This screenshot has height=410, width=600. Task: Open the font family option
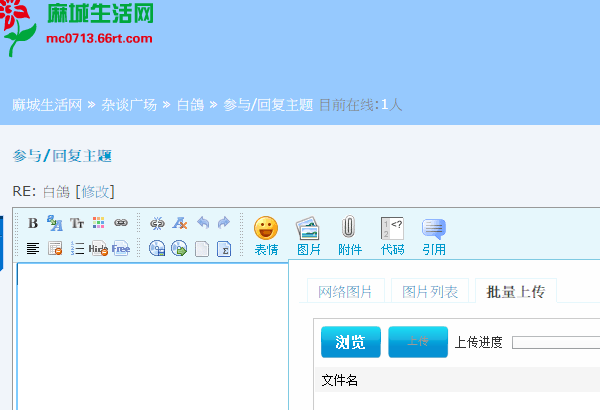coord(55,223)
